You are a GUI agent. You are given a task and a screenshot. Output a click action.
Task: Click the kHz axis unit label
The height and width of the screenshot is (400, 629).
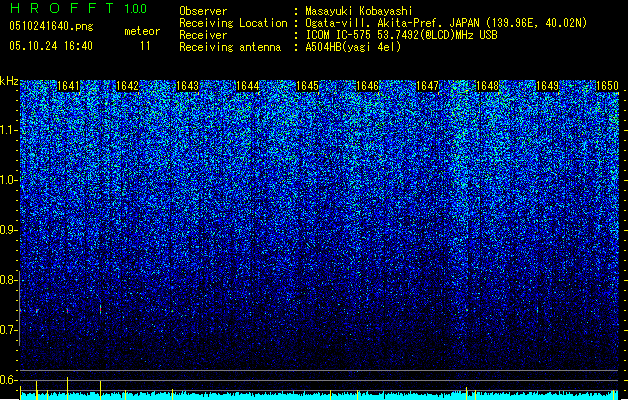point(9,81)
